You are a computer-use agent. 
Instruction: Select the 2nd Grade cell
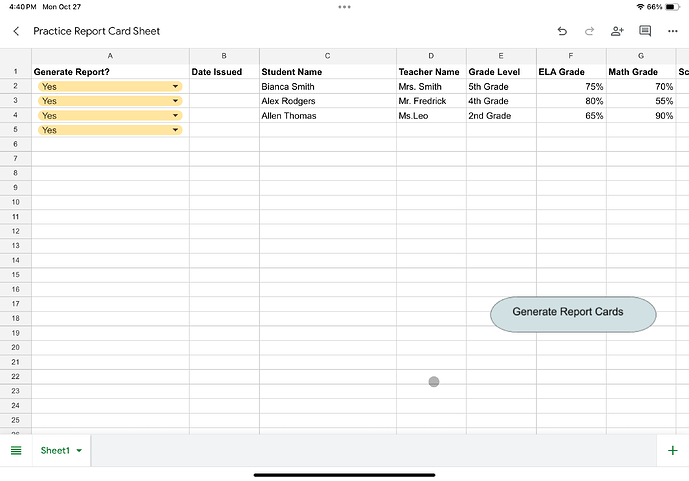tap(501, 116)
